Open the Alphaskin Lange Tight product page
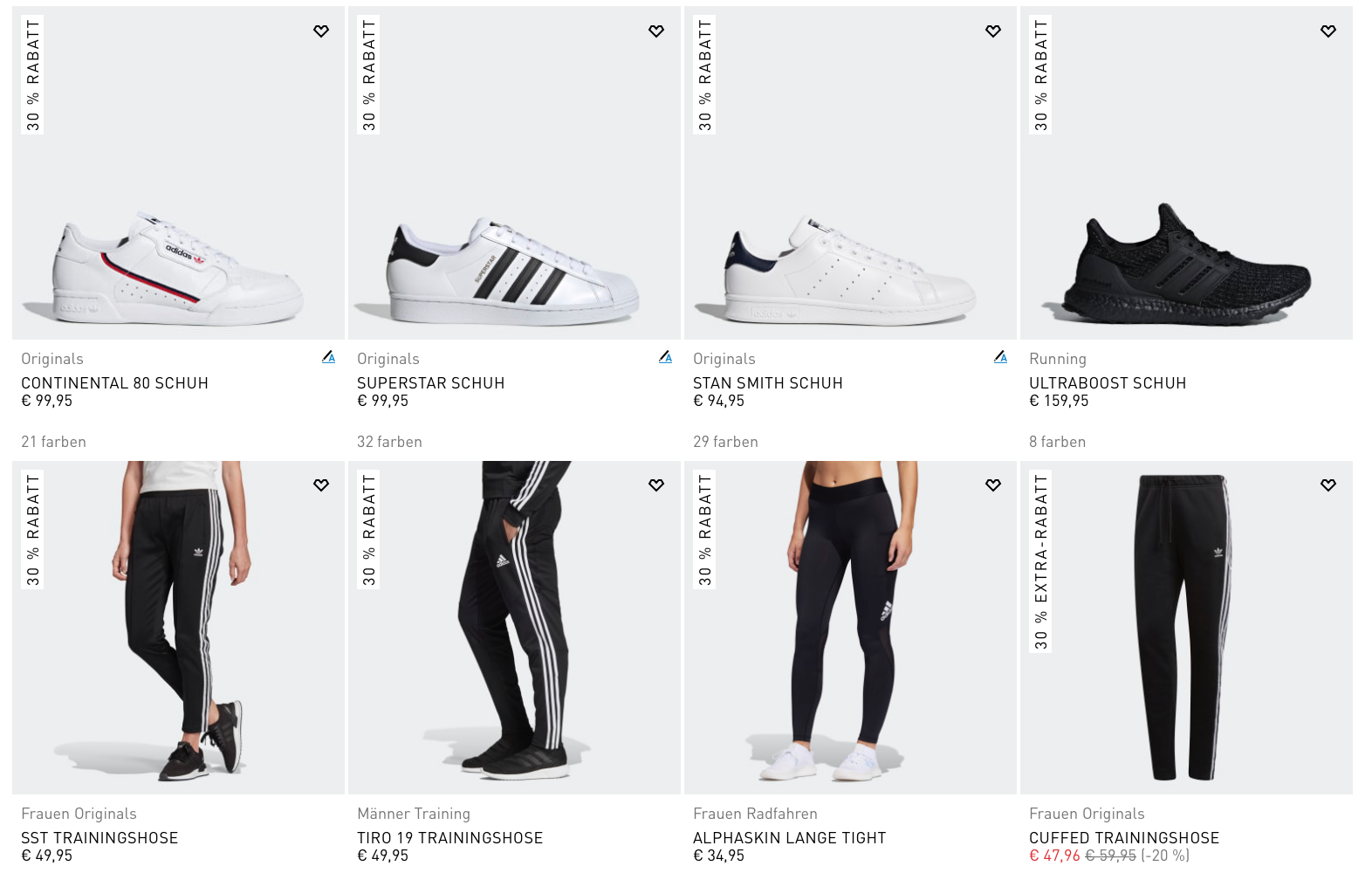Image resolution: width=1372 pixels, height=873 pixels. click(790, 836)
